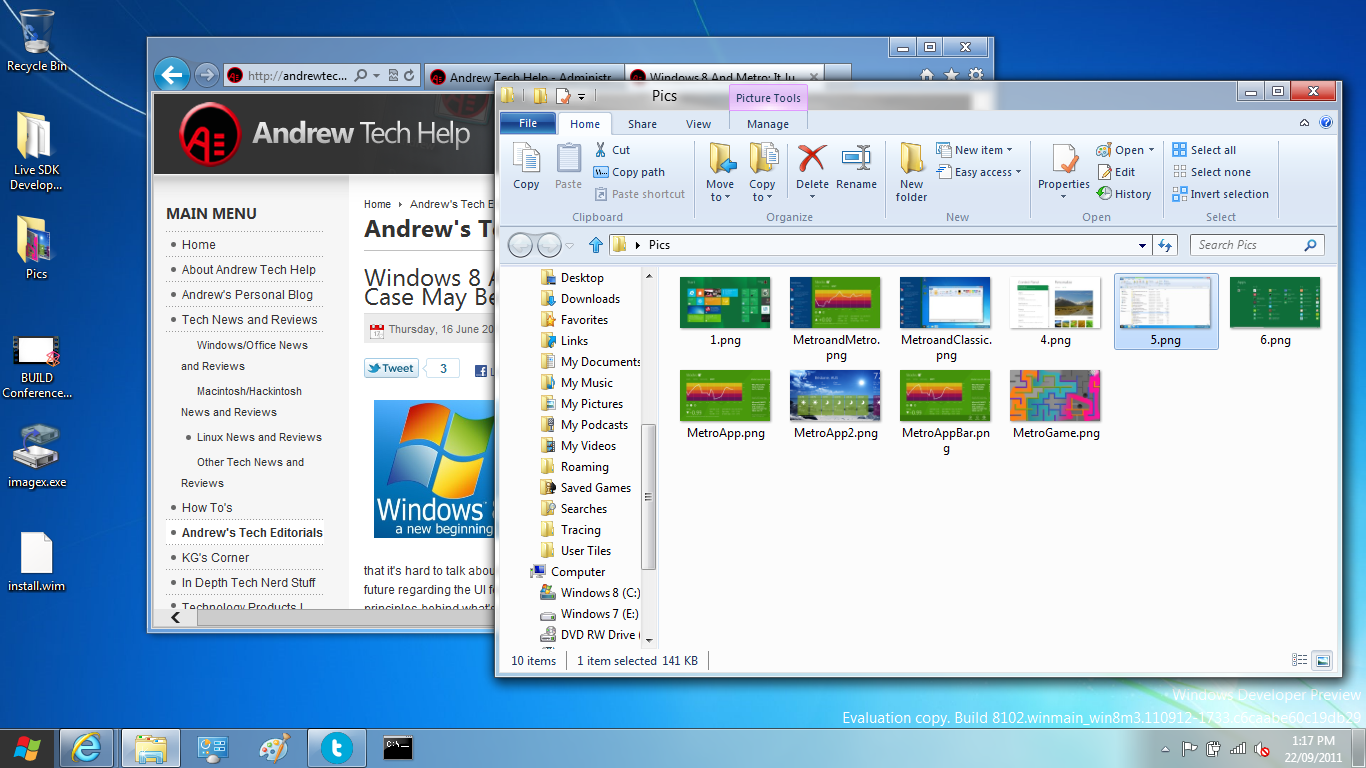Image resolution: width=1366 pixels, height=768 pixels.
Task: Collapse the ribbon with the chevron arrow
Action: tap(1305, 123)
